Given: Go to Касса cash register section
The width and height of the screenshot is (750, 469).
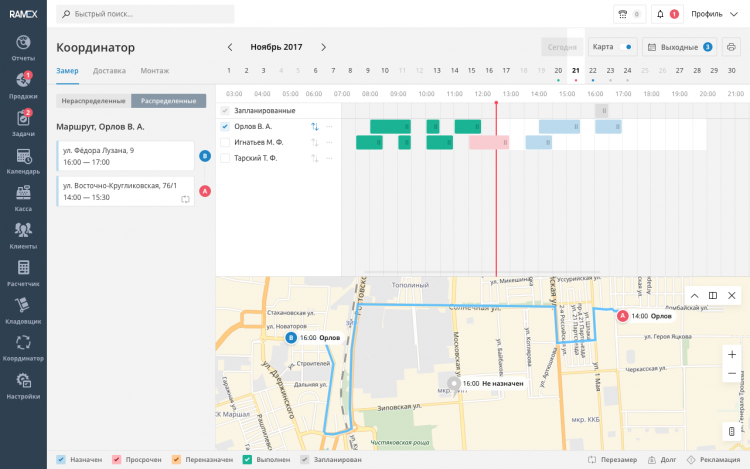Looking at the screenshot, I should click(x=23, y=199).
